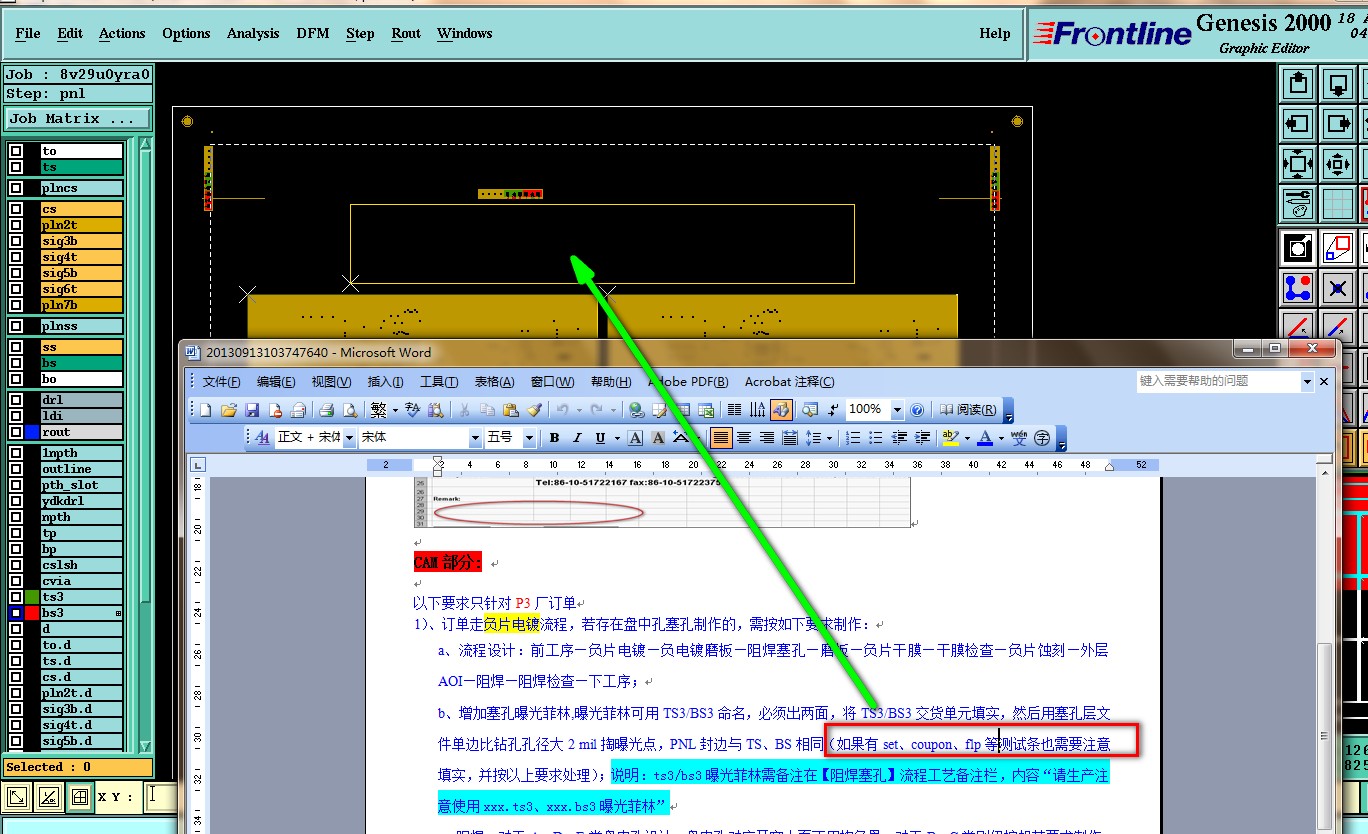Viewport: 1368px width, 834px height.
Task: Select the 'sig5b' layer name
Action: point(81,273)
